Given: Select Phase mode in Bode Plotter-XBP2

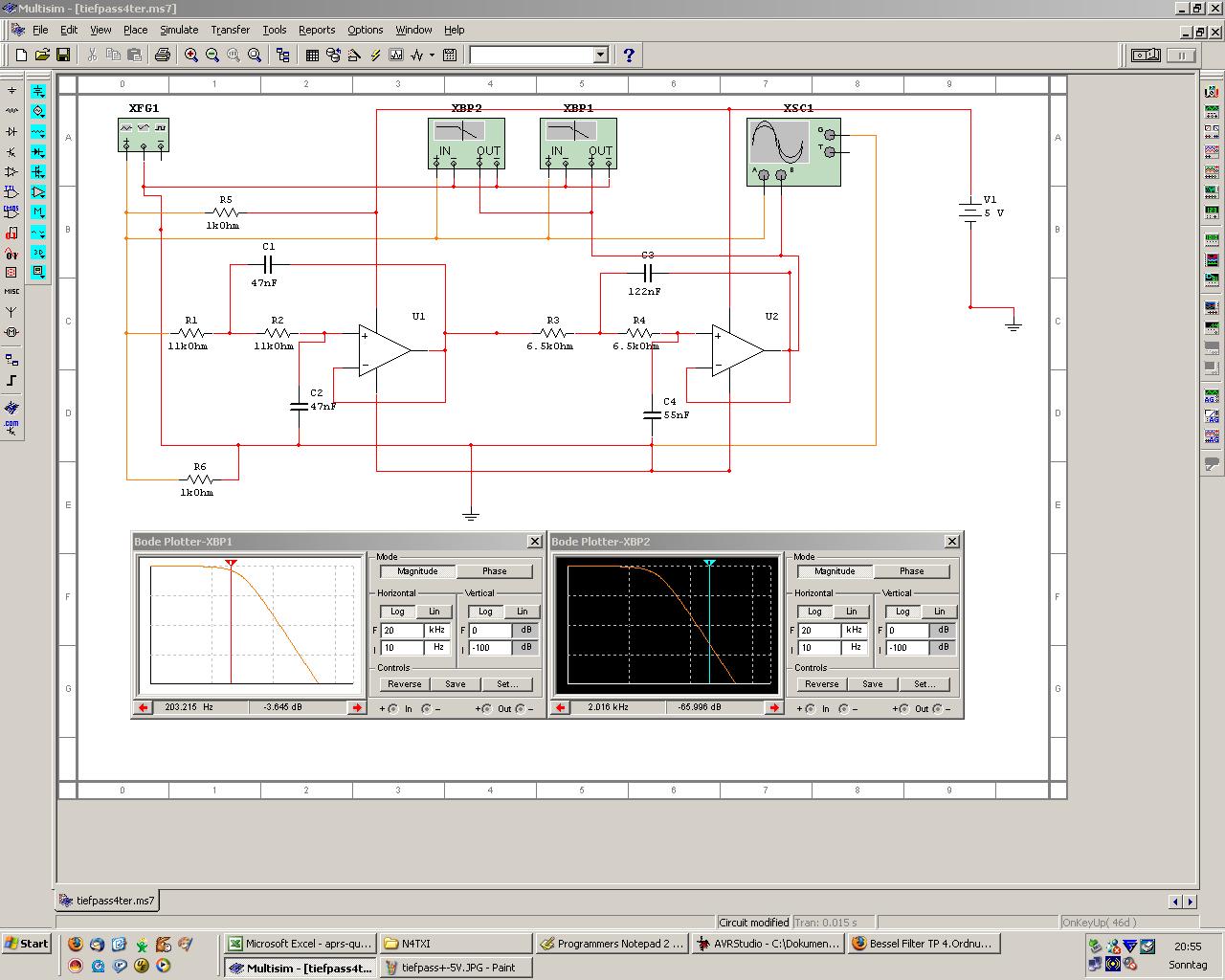Looking at the screenshot, I should coord(912,571).
